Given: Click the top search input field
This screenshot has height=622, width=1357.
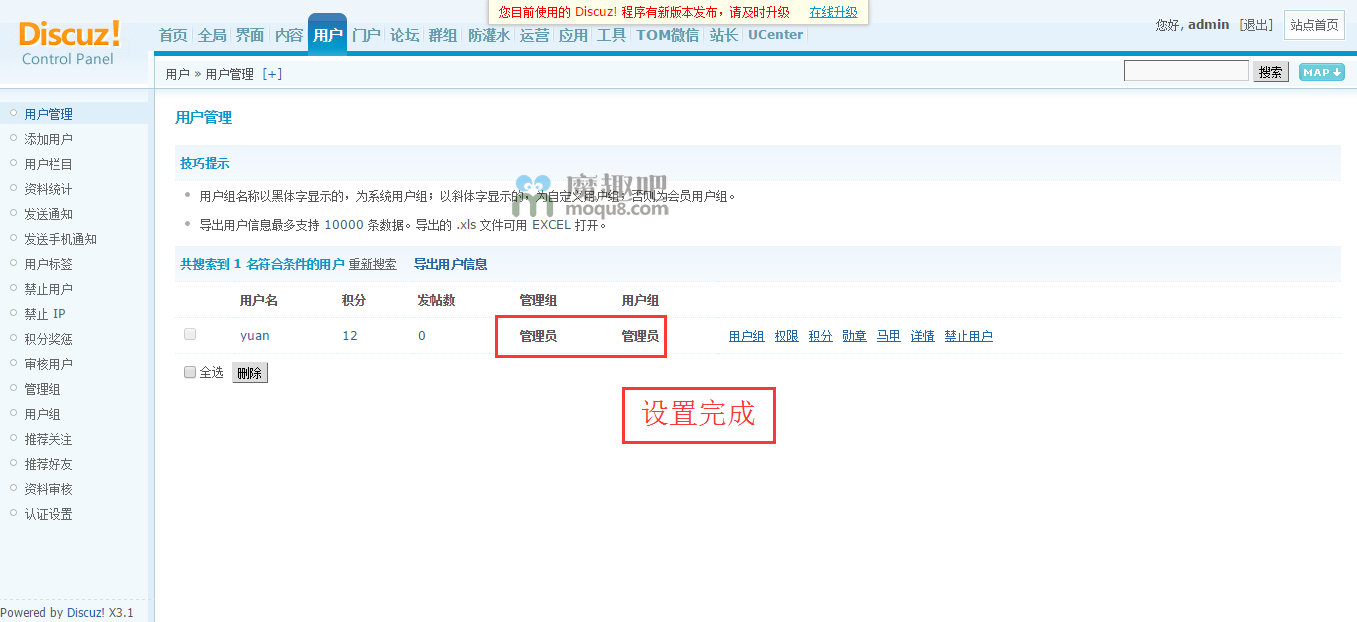Looking at the screenshot, I should (1186, 71).
